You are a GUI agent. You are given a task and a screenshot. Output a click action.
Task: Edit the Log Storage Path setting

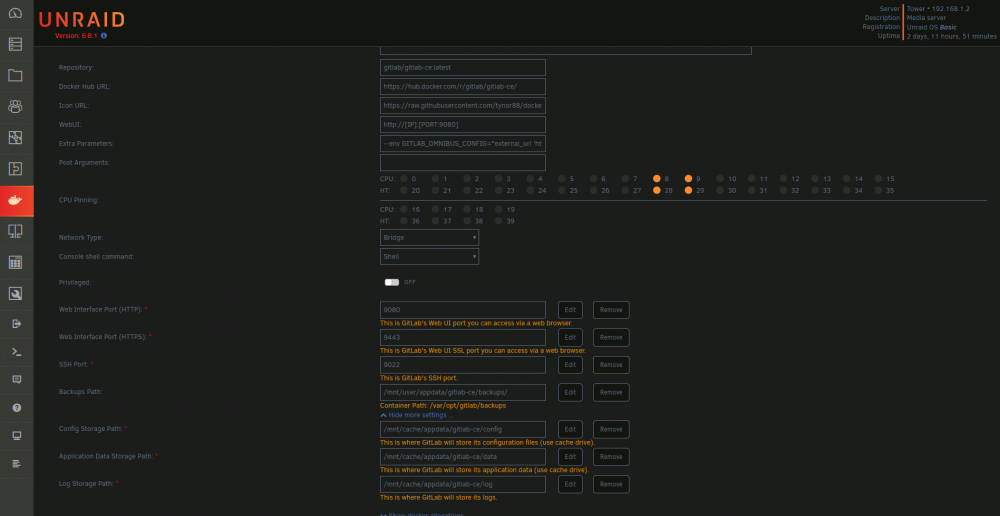tap(570, 484)
